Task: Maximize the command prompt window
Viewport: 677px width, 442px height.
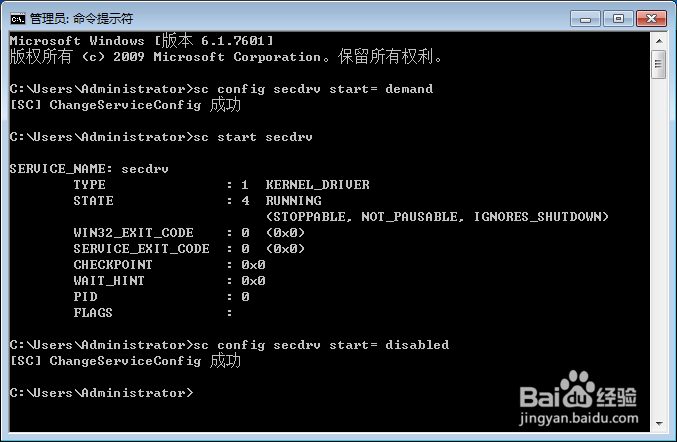Action: (618, 19)
